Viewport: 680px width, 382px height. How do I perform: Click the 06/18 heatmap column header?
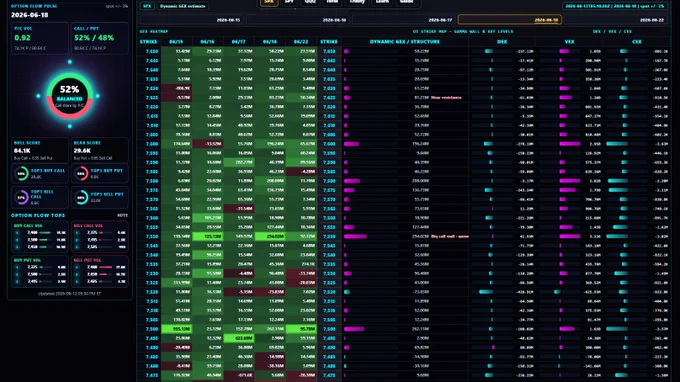point(270,42)
